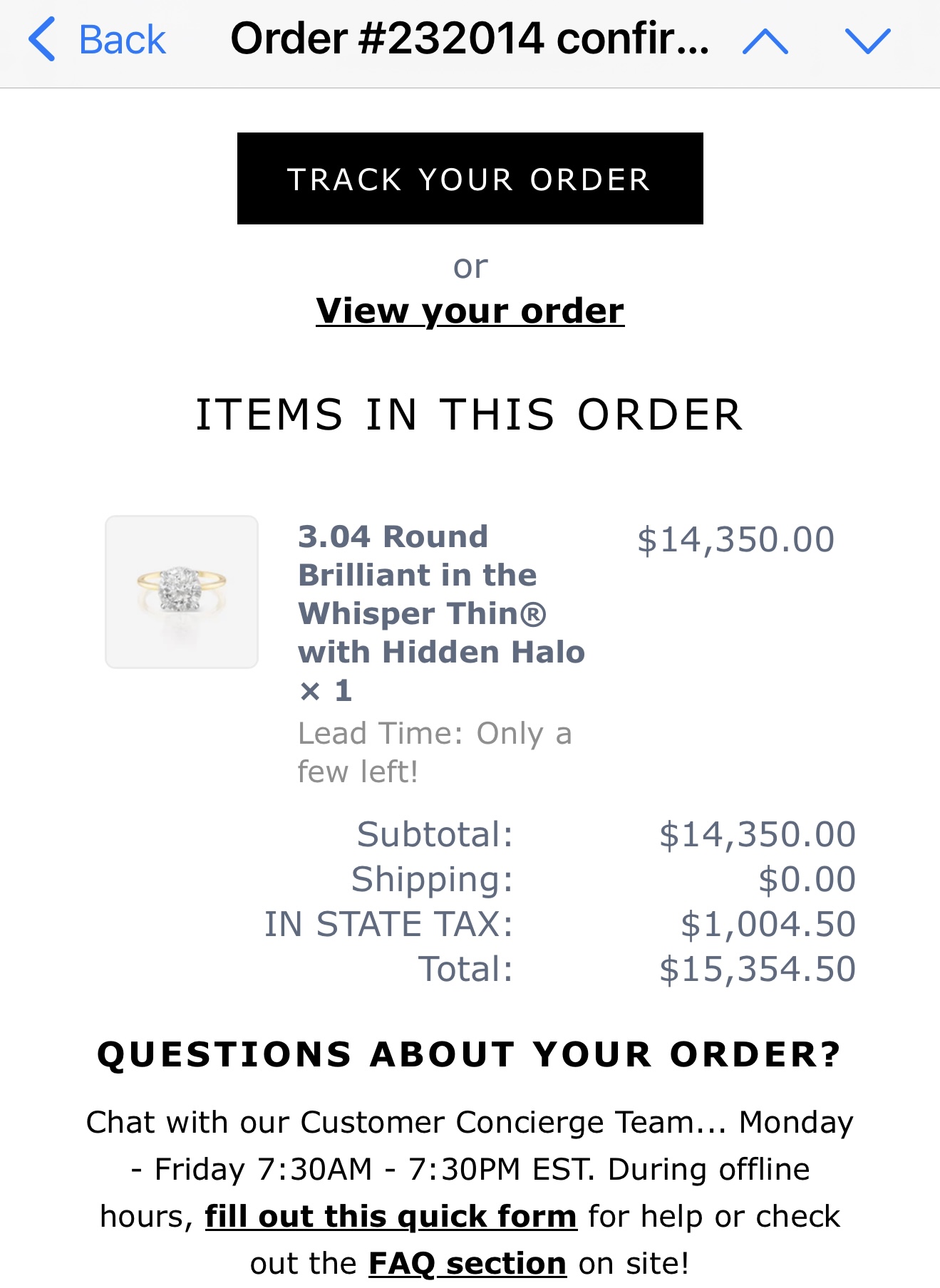Tap the Back label text
The height and width of the screenshot is (1288, 940).
(x=122, y=40)
